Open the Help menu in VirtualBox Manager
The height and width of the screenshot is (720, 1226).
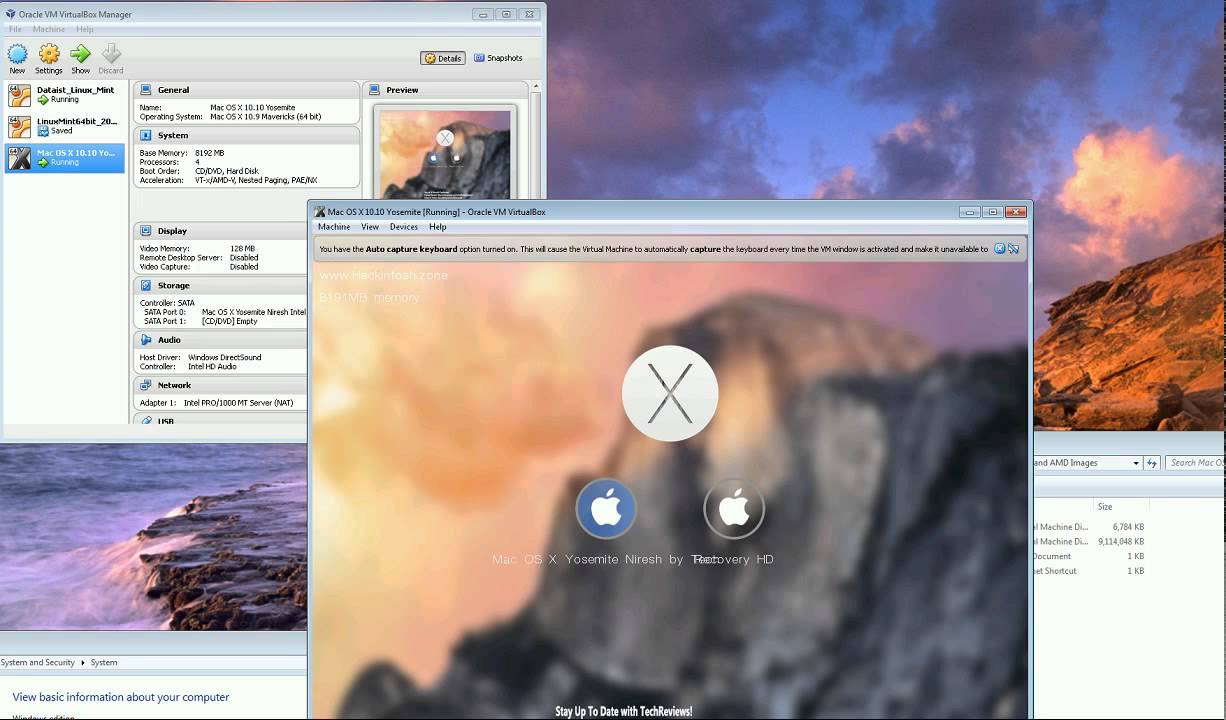point(85,29)
